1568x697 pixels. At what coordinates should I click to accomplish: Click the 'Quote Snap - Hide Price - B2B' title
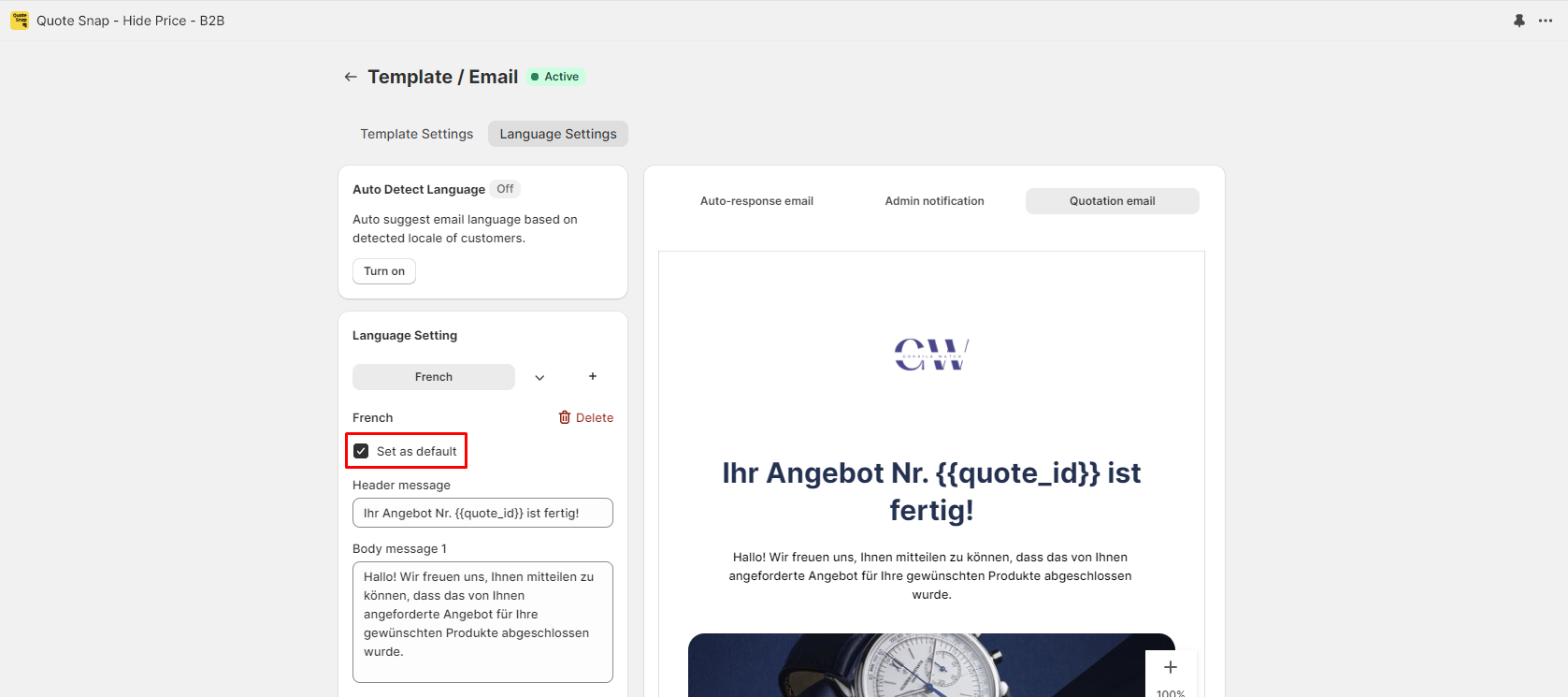pyautogui.click(x=130, y=21)
